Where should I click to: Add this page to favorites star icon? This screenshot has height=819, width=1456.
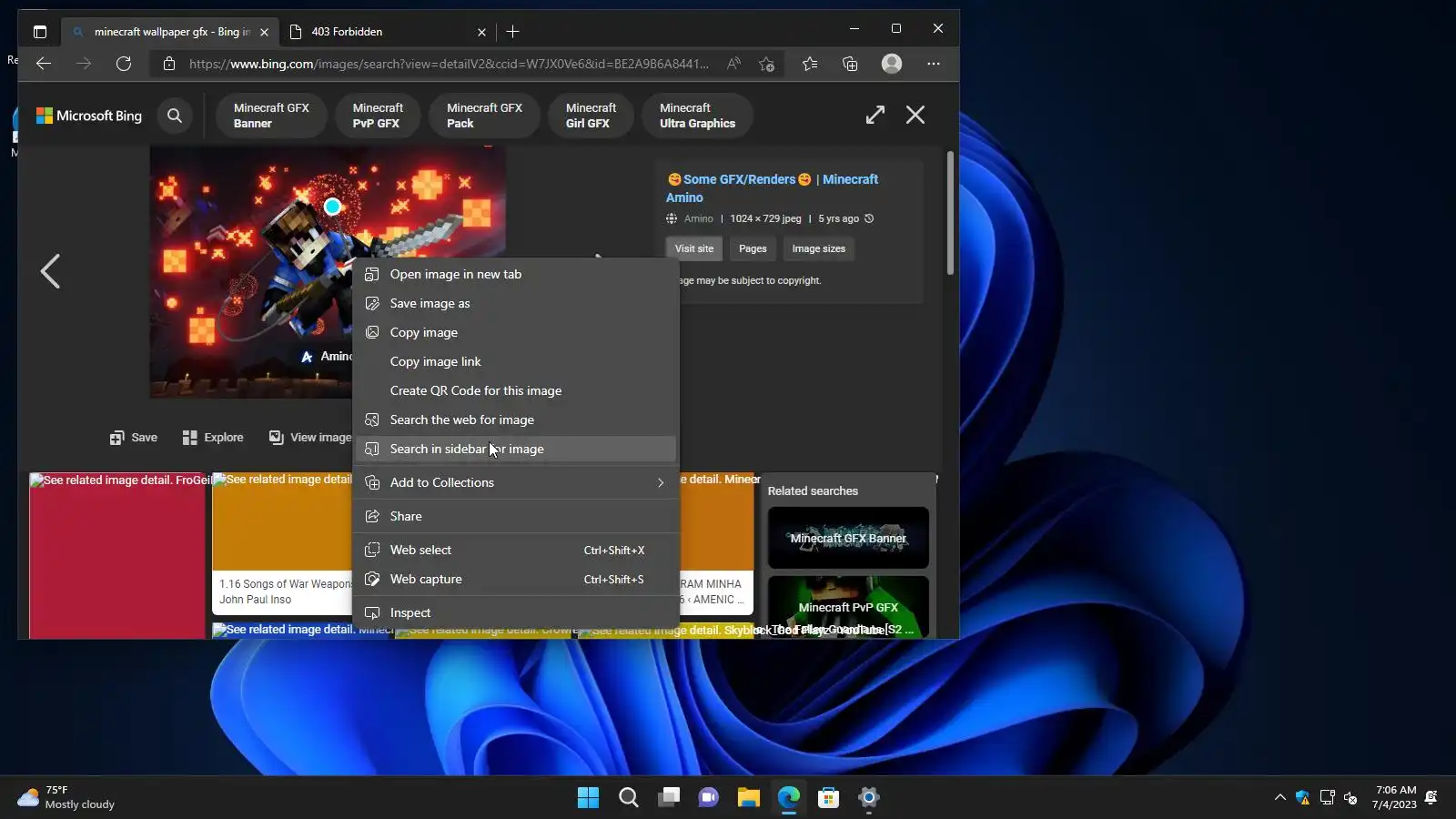(x=767, y=64)
